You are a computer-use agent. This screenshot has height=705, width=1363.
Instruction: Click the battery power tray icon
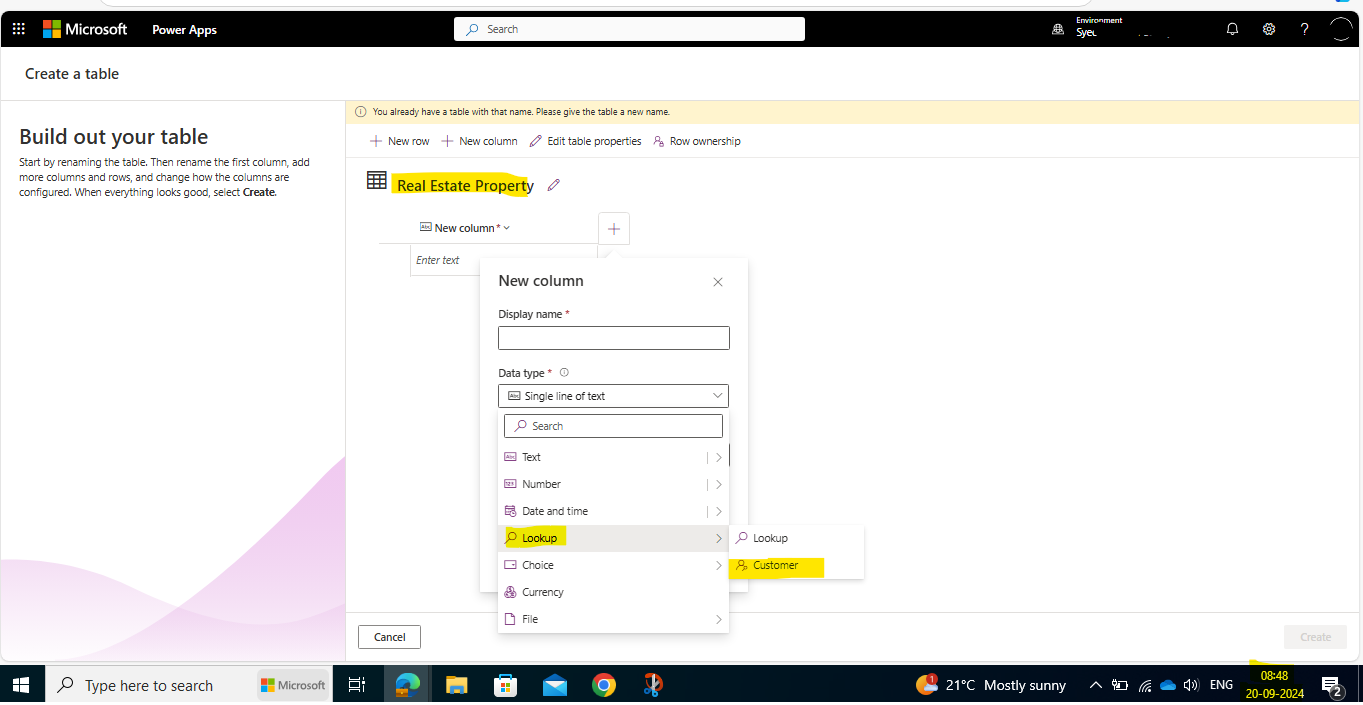point(1120,685)
